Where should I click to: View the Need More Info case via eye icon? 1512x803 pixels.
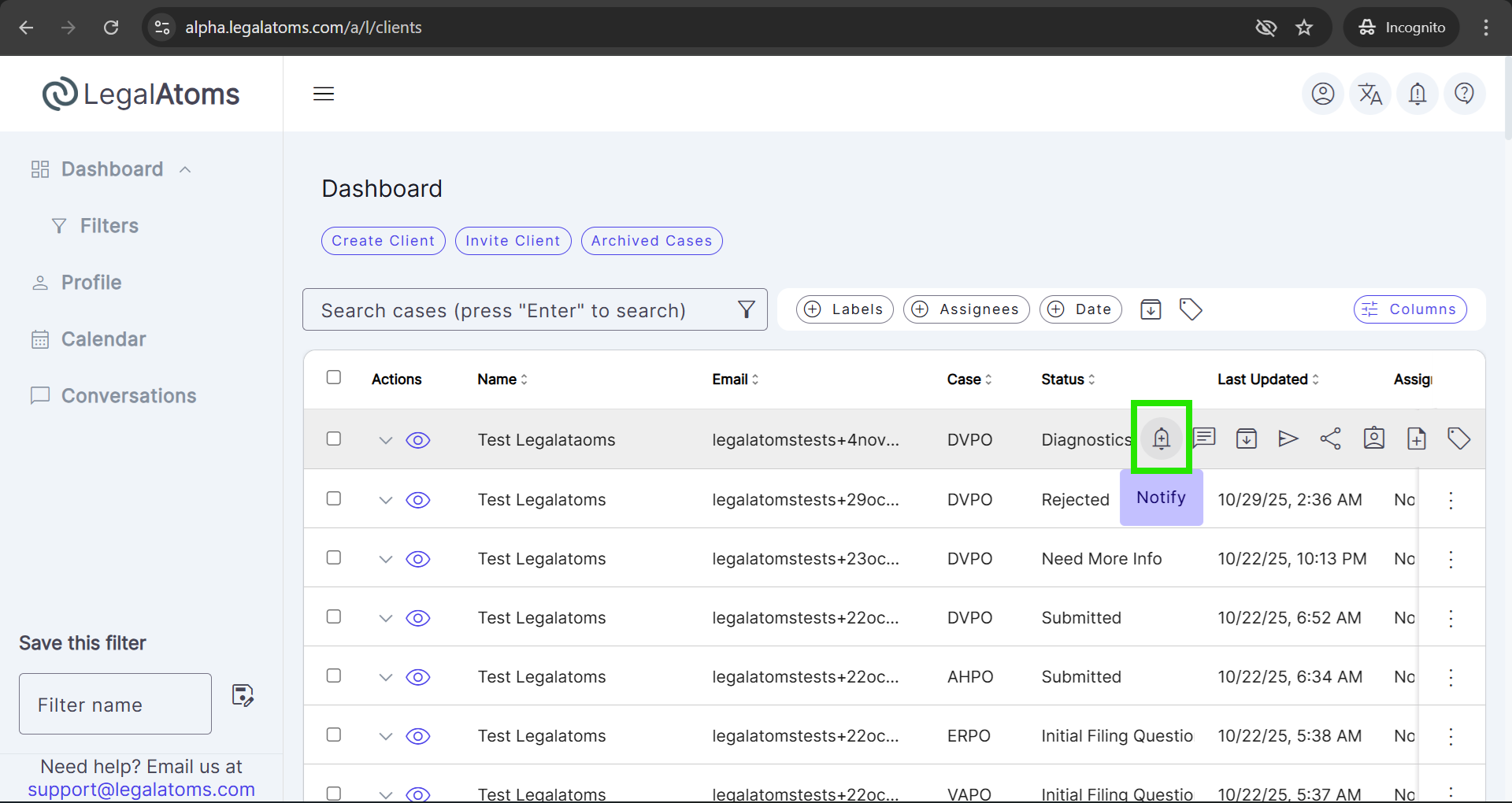pos(418,559)
